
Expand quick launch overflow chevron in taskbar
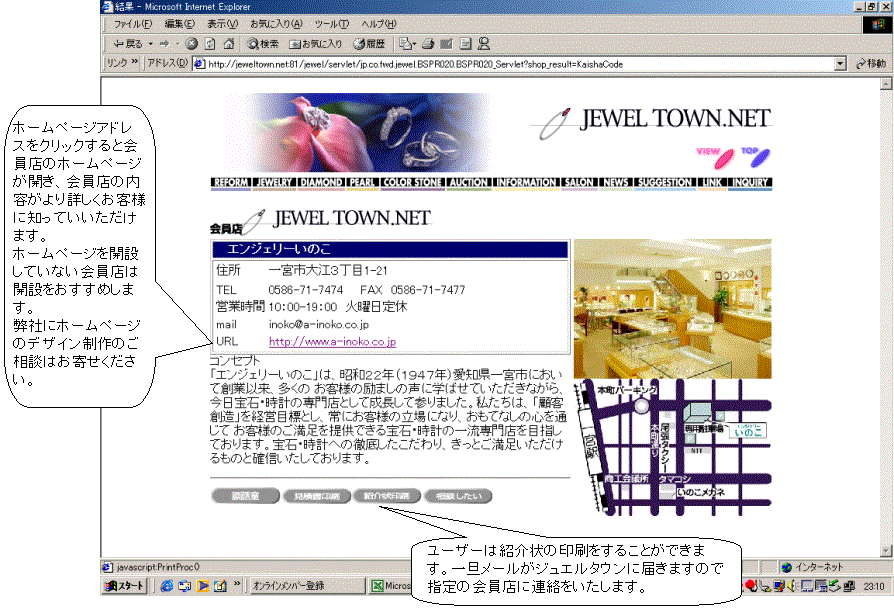237,584
